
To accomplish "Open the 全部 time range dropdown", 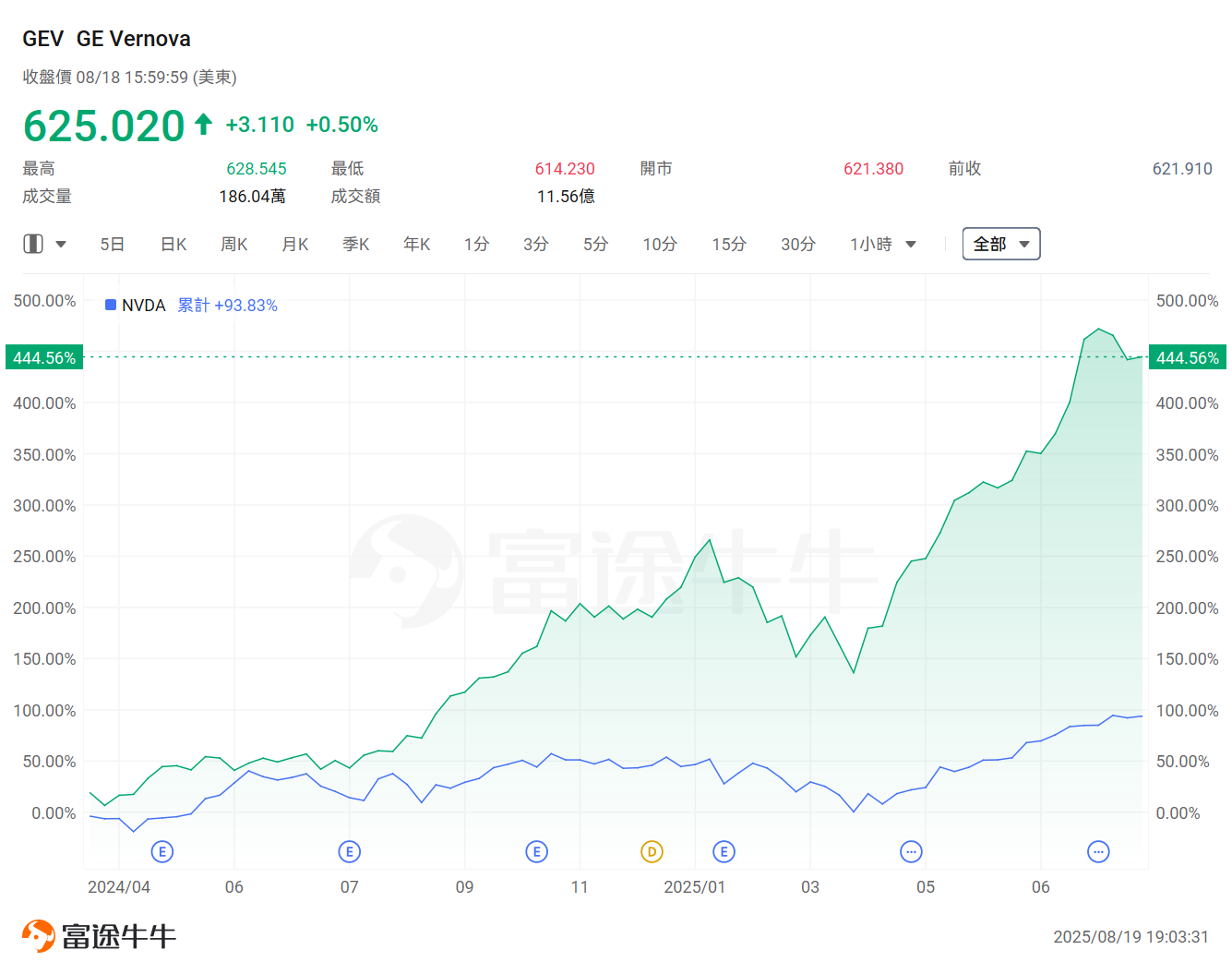I will pos(1001,244).
